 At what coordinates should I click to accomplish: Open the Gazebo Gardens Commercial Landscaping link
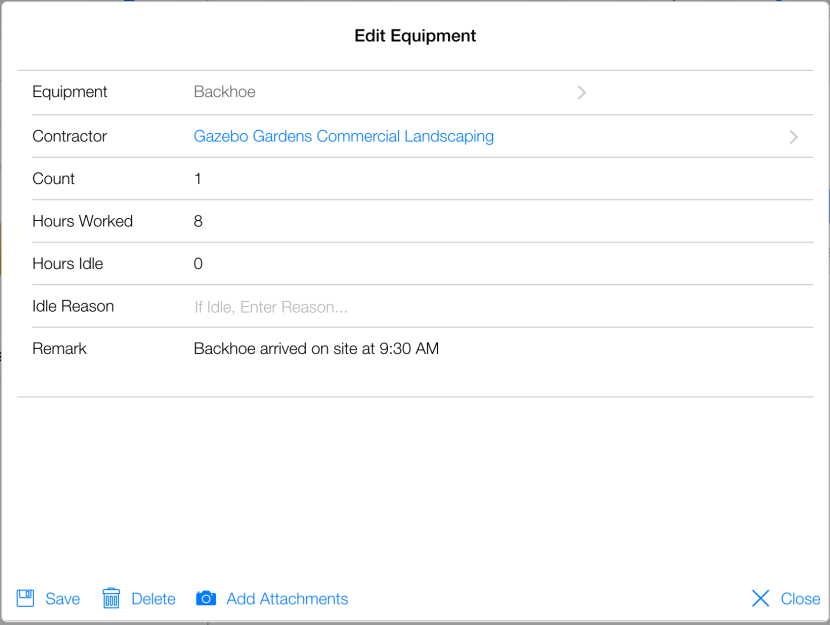[x=343, y=136]
